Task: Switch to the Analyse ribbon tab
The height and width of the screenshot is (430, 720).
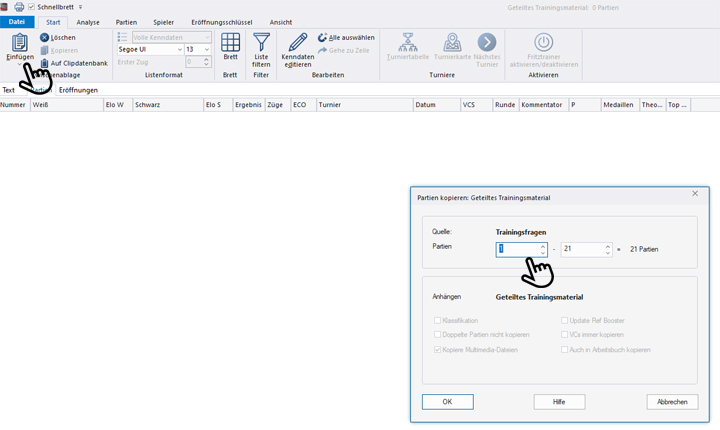Action: [x=88, y=21]
